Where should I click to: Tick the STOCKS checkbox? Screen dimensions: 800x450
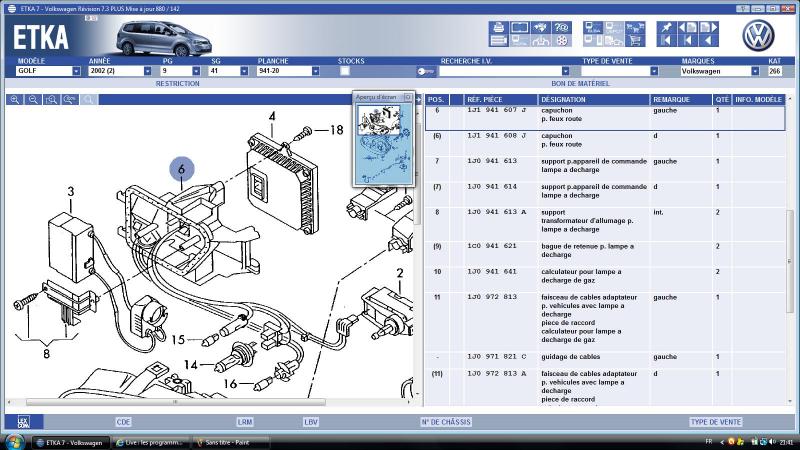[x=345, y=71]
